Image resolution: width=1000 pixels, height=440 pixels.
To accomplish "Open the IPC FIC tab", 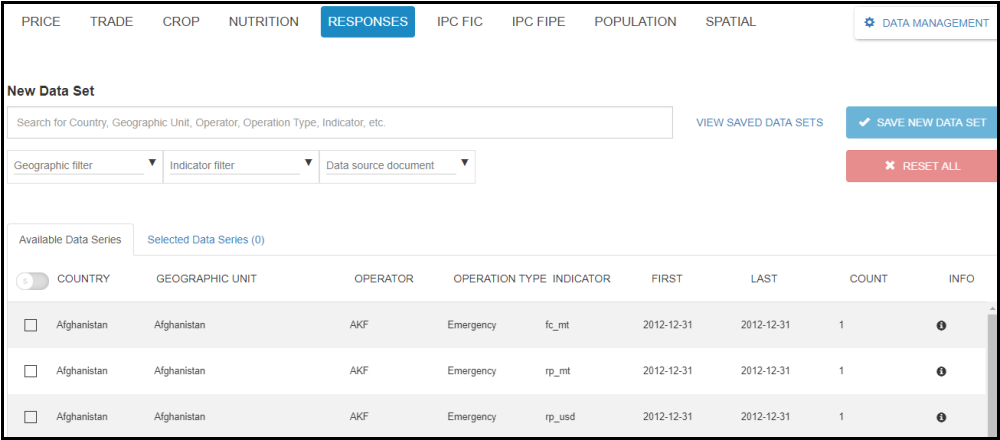I will click(460, 22).
